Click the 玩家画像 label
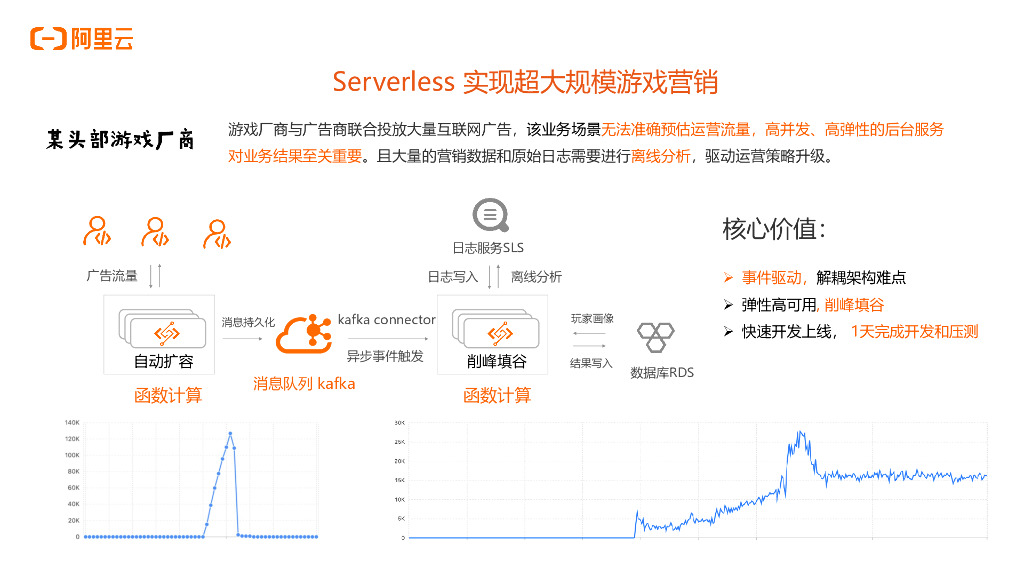The width and height of the screenshot is (1024, 576). pyautogui.click(x=592, y=319)
